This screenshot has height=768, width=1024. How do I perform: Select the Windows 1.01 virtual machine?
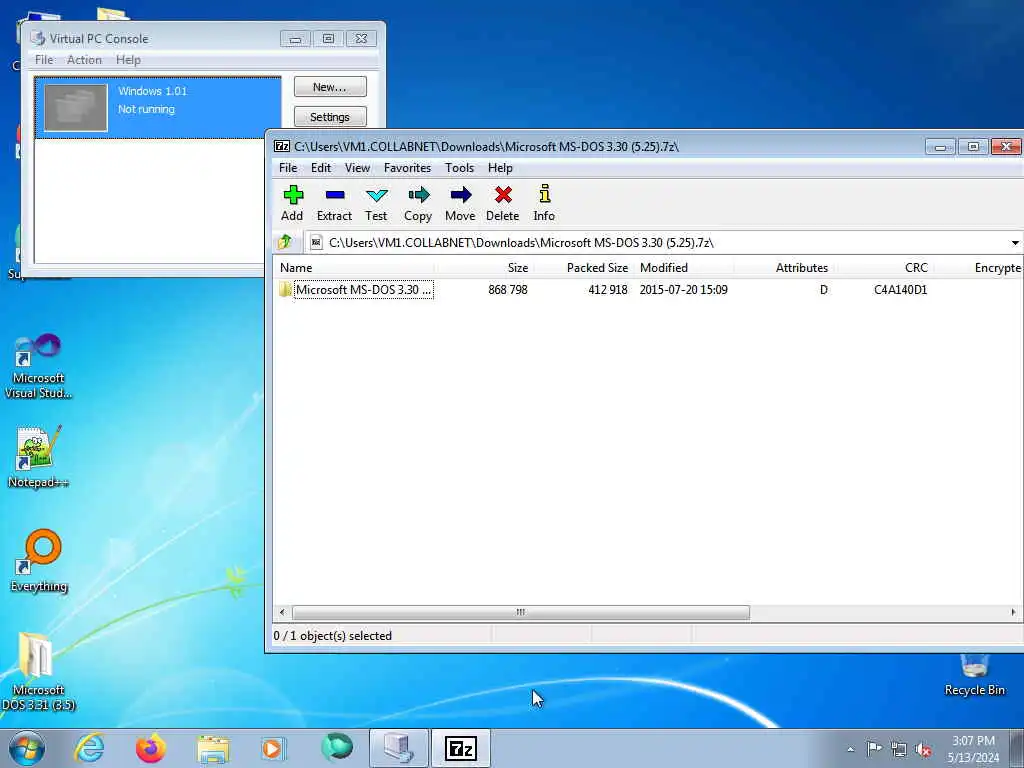(x=157, y=108)
